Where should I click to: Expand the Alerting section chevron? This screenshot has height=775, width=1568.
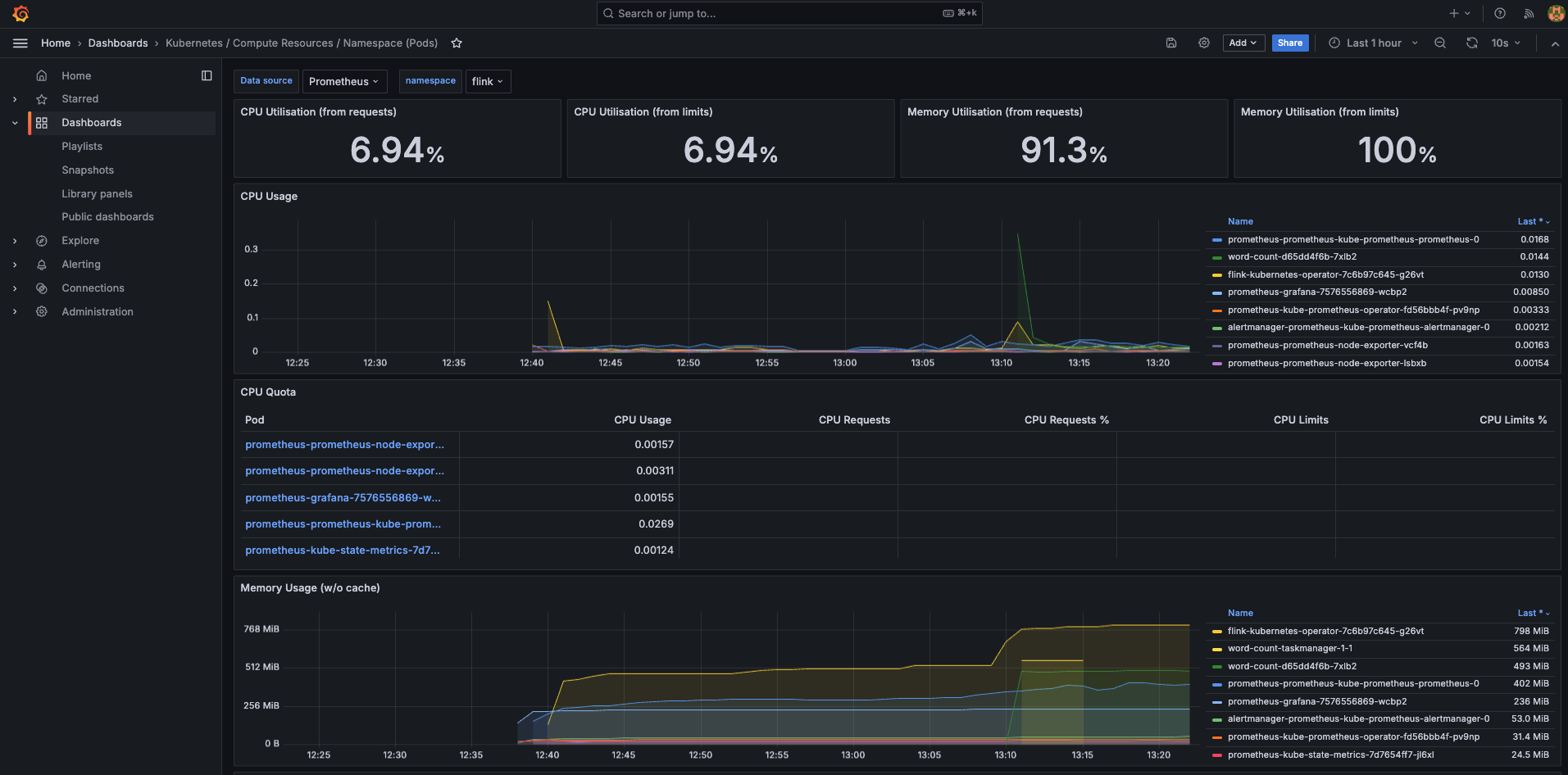click(15, 265)
